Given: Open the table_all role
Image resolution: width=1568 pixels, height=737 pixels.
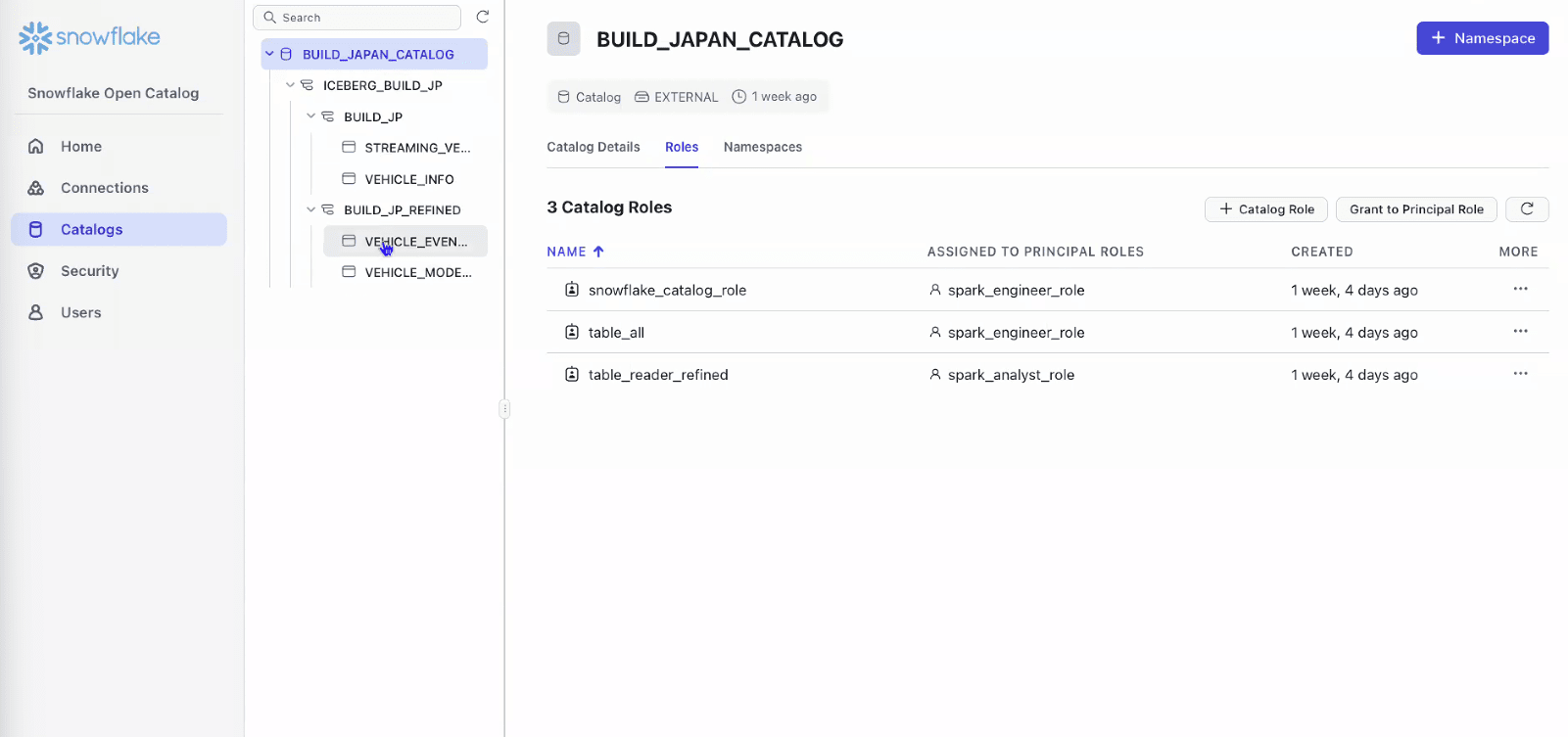Looking at the screenshot, I should [616, 333].
